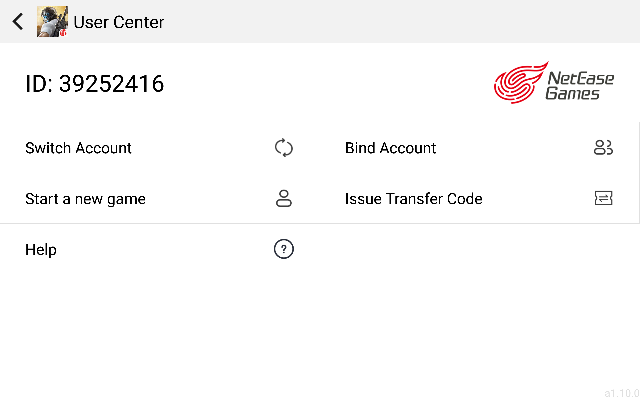Go back using the left arrow

[x=18, y=22]
